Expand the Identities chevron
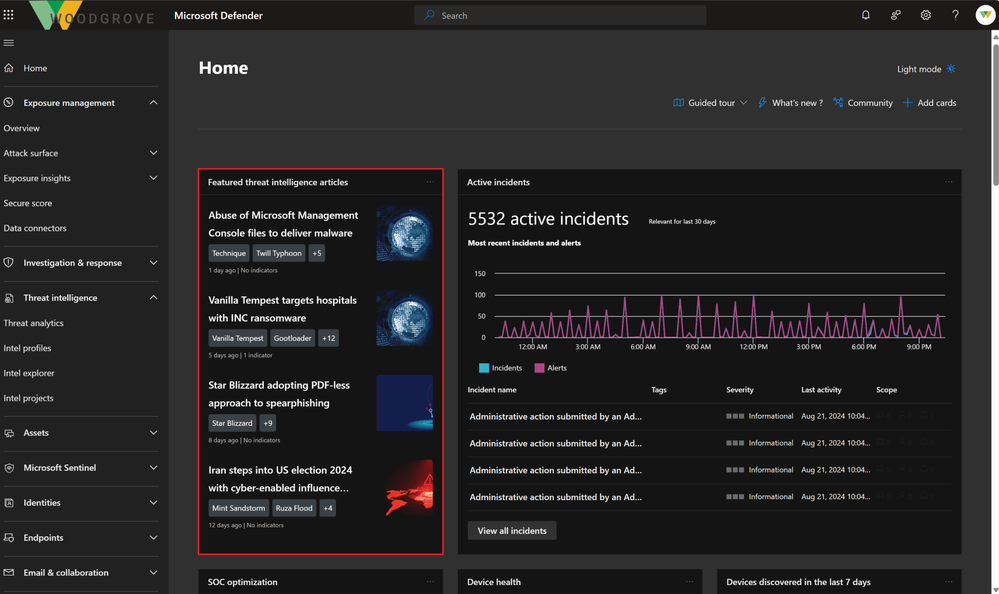This screenshot has height=594, width=999. (154, 502)
